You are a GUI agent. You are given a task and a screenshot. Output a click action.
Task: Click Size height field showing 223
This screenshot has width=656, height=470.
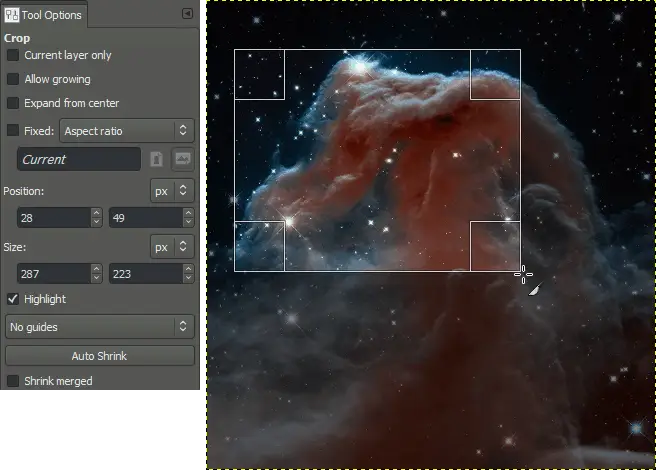point(146,274)
